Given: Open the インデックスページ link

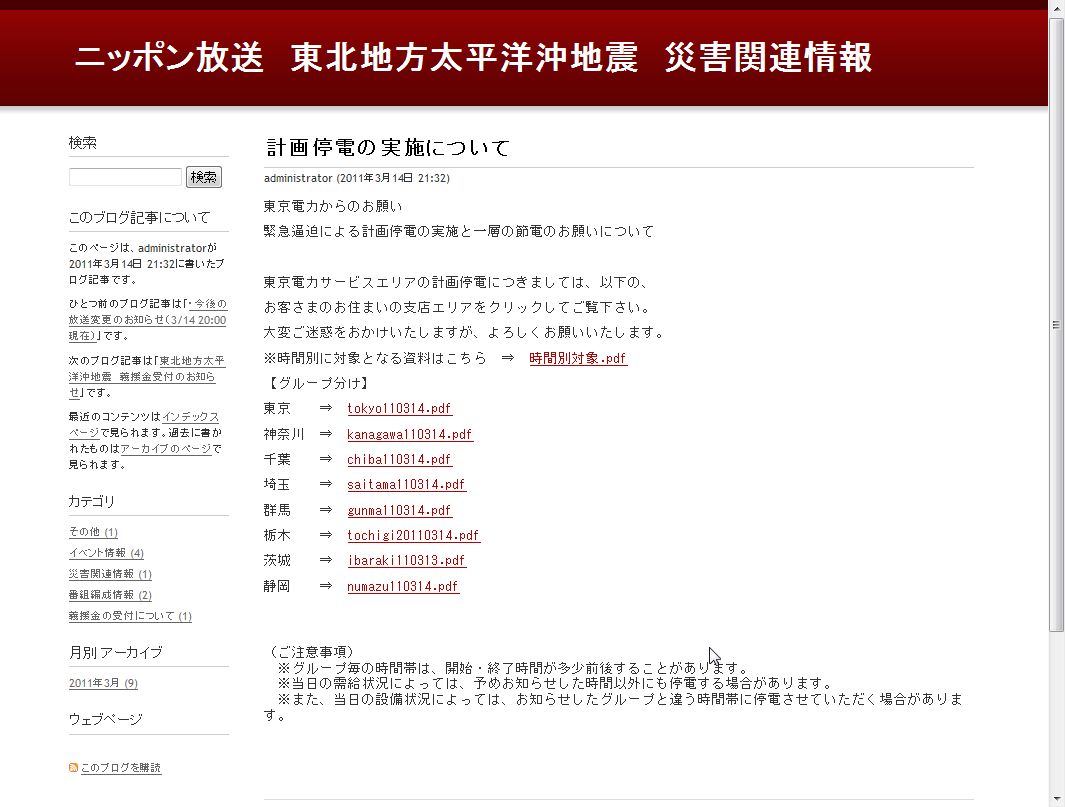Looking at the screenshot, I should (x=144, y=425).
